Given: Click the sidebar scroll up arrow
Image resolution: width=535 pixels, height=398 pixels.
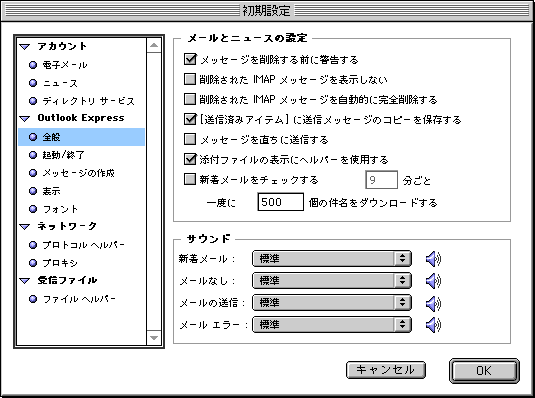Looking at the screenshot, I should (x=154, y=45).
